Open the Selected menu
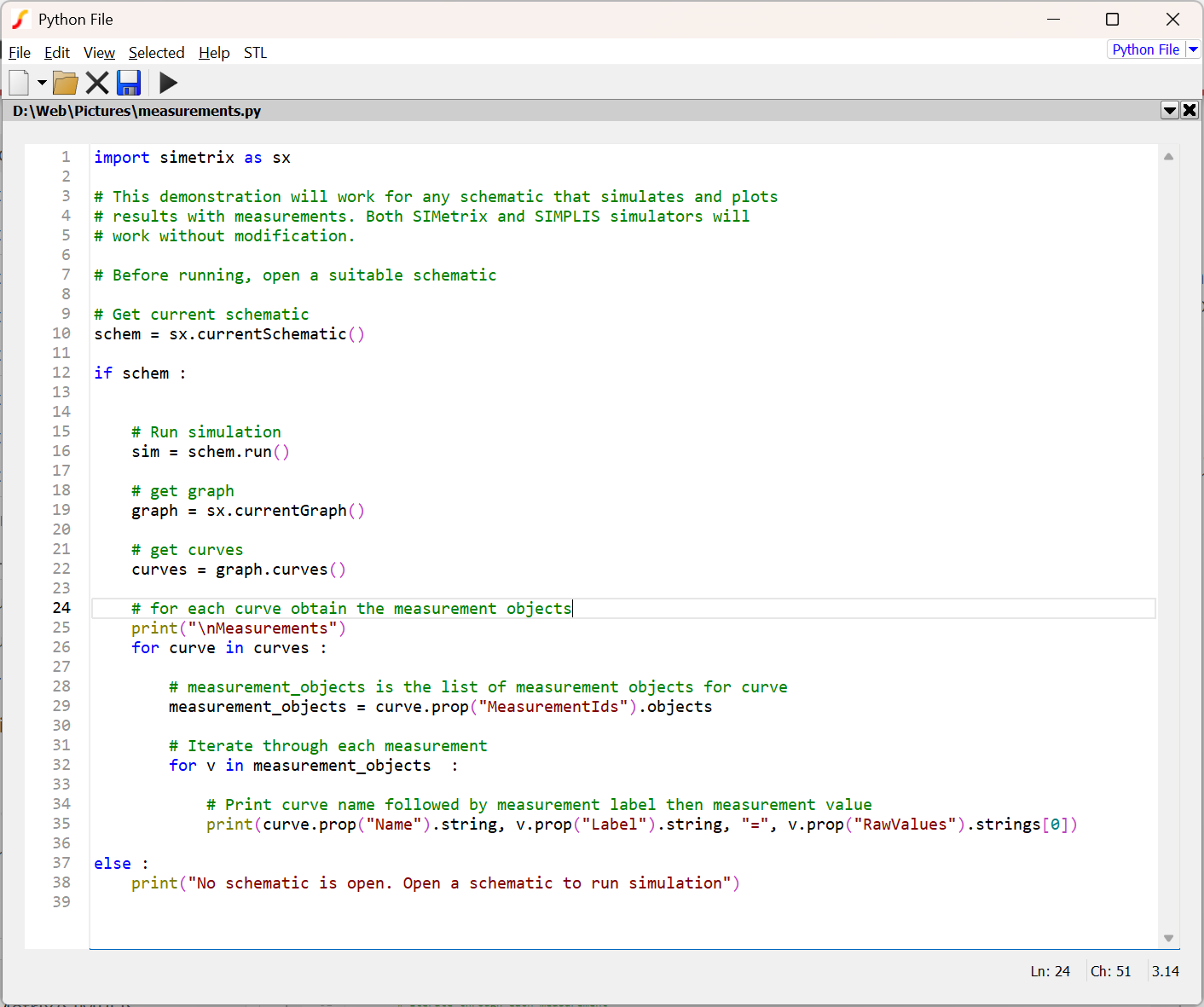 click(x=156, y=53)
